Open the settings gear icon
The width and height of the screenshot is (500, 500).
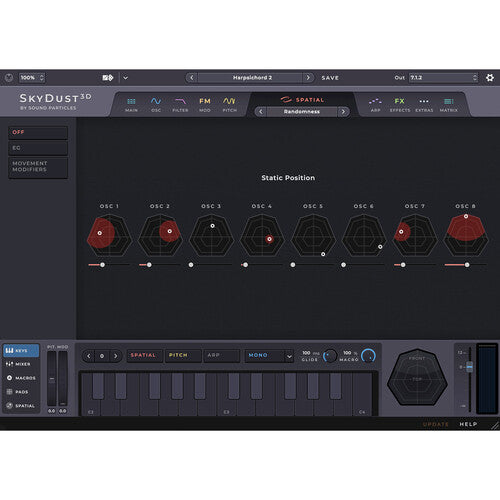[x=490, y=78]
